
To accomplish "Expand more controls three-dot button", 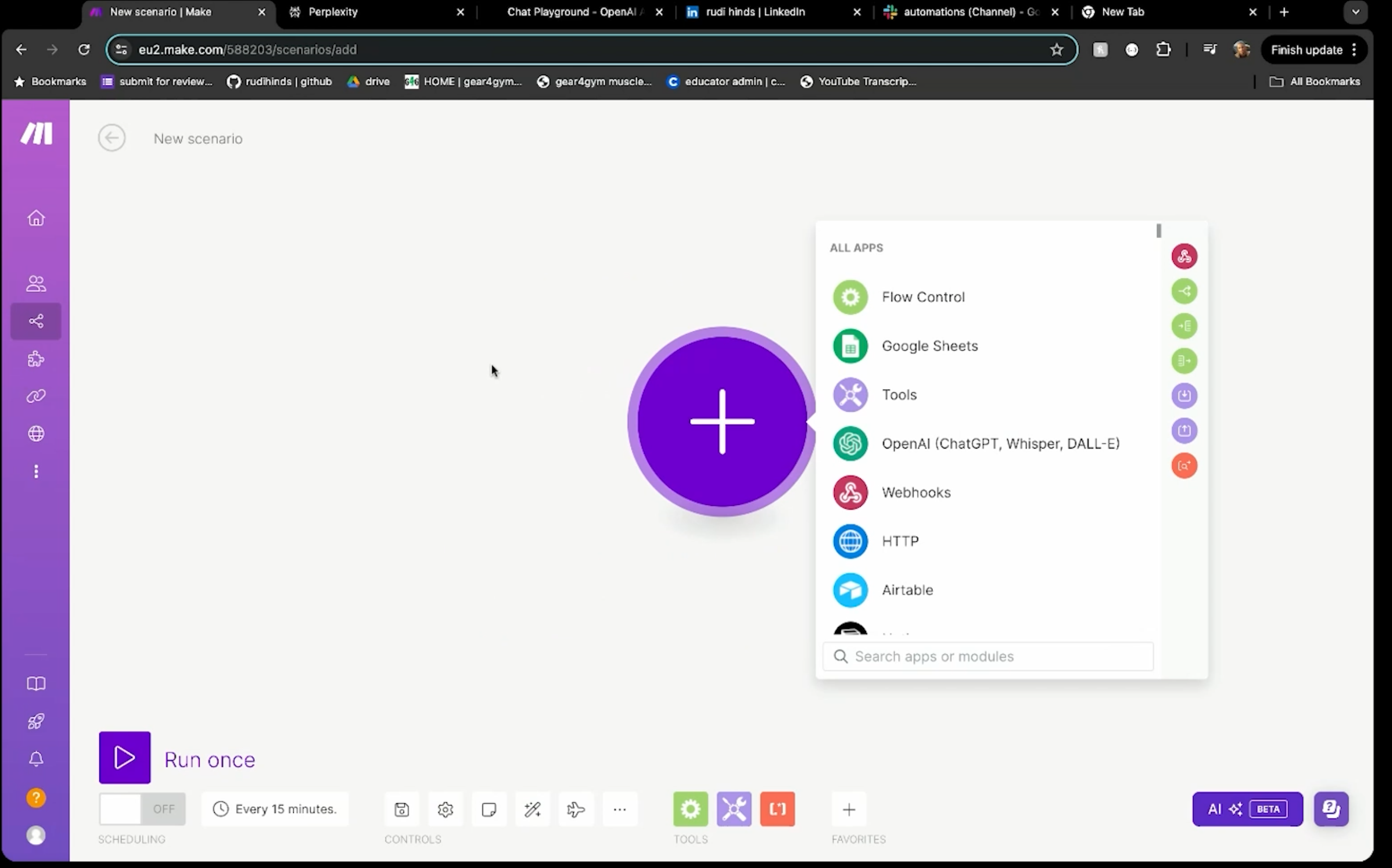I will (x=619, y=809).
